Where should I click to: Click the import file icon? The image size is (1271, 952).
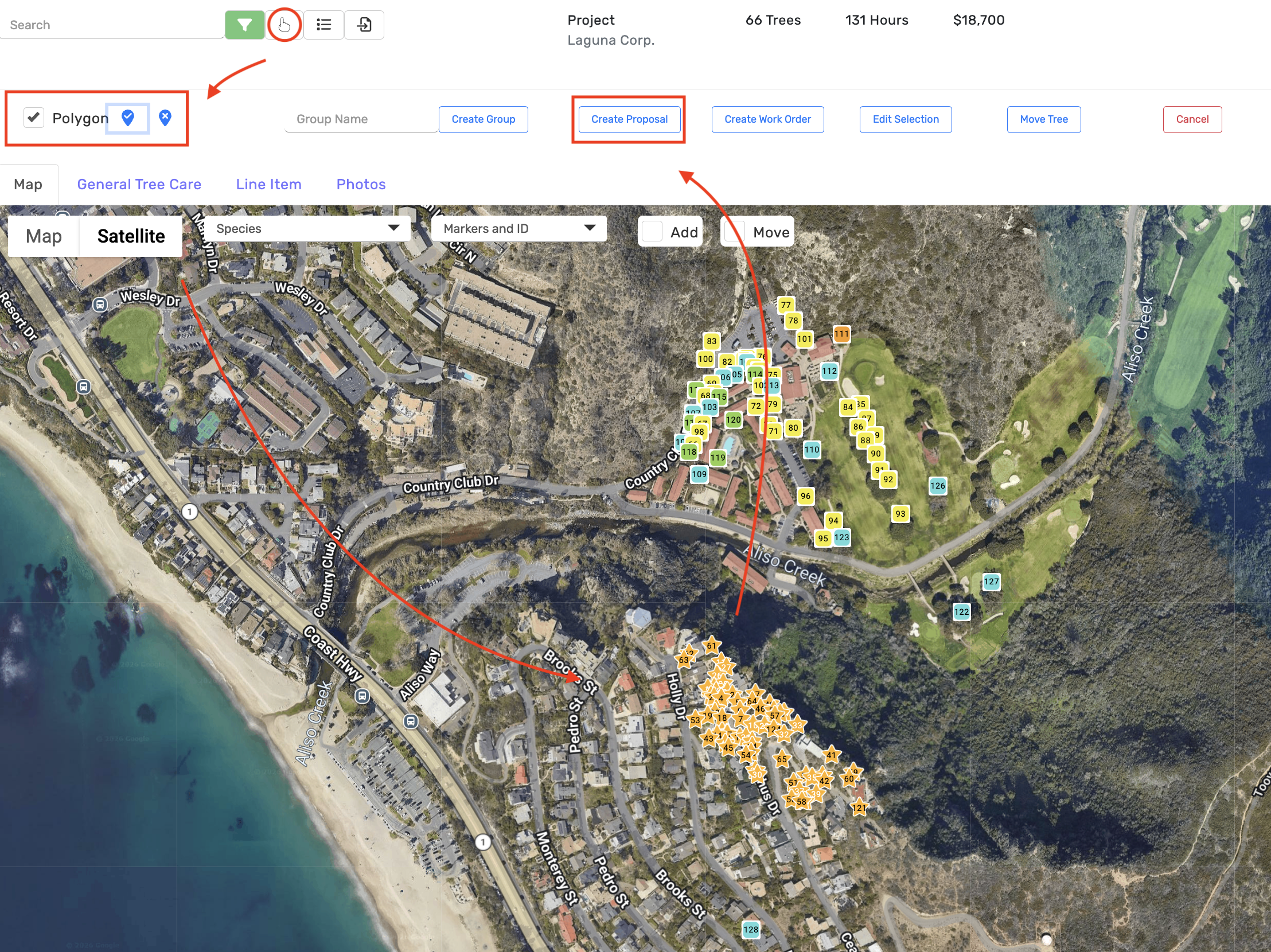[364, 25]
